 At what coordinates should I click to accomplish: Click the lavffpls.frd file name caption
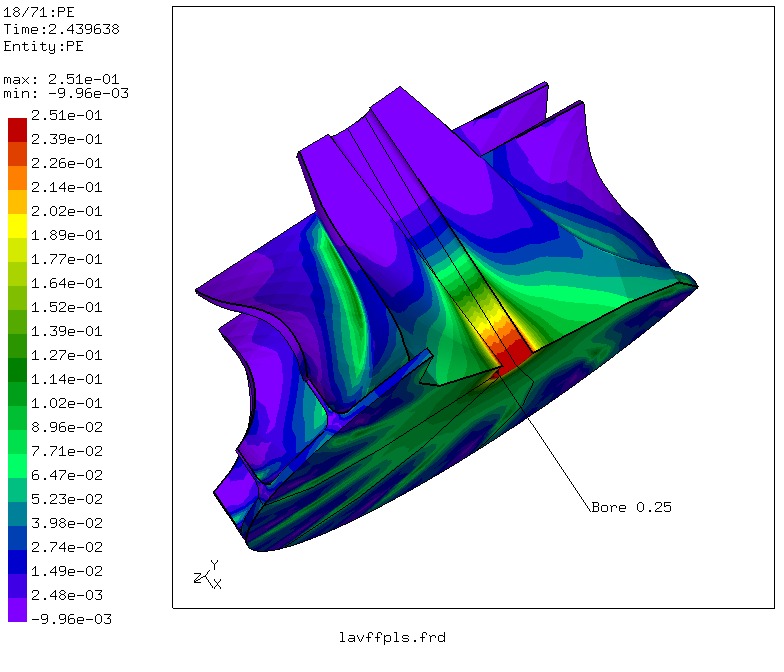(391, 636)
